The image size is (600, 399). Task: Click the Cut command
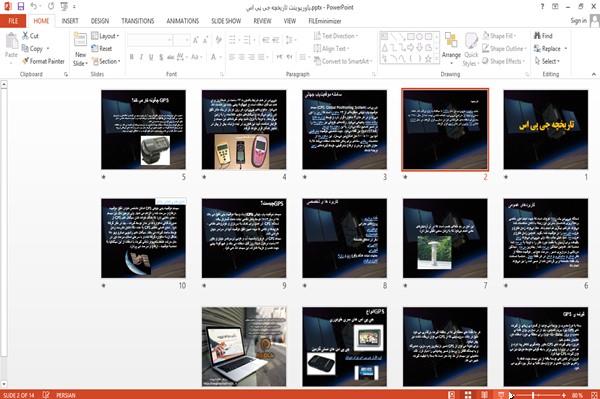click(31, 36)
